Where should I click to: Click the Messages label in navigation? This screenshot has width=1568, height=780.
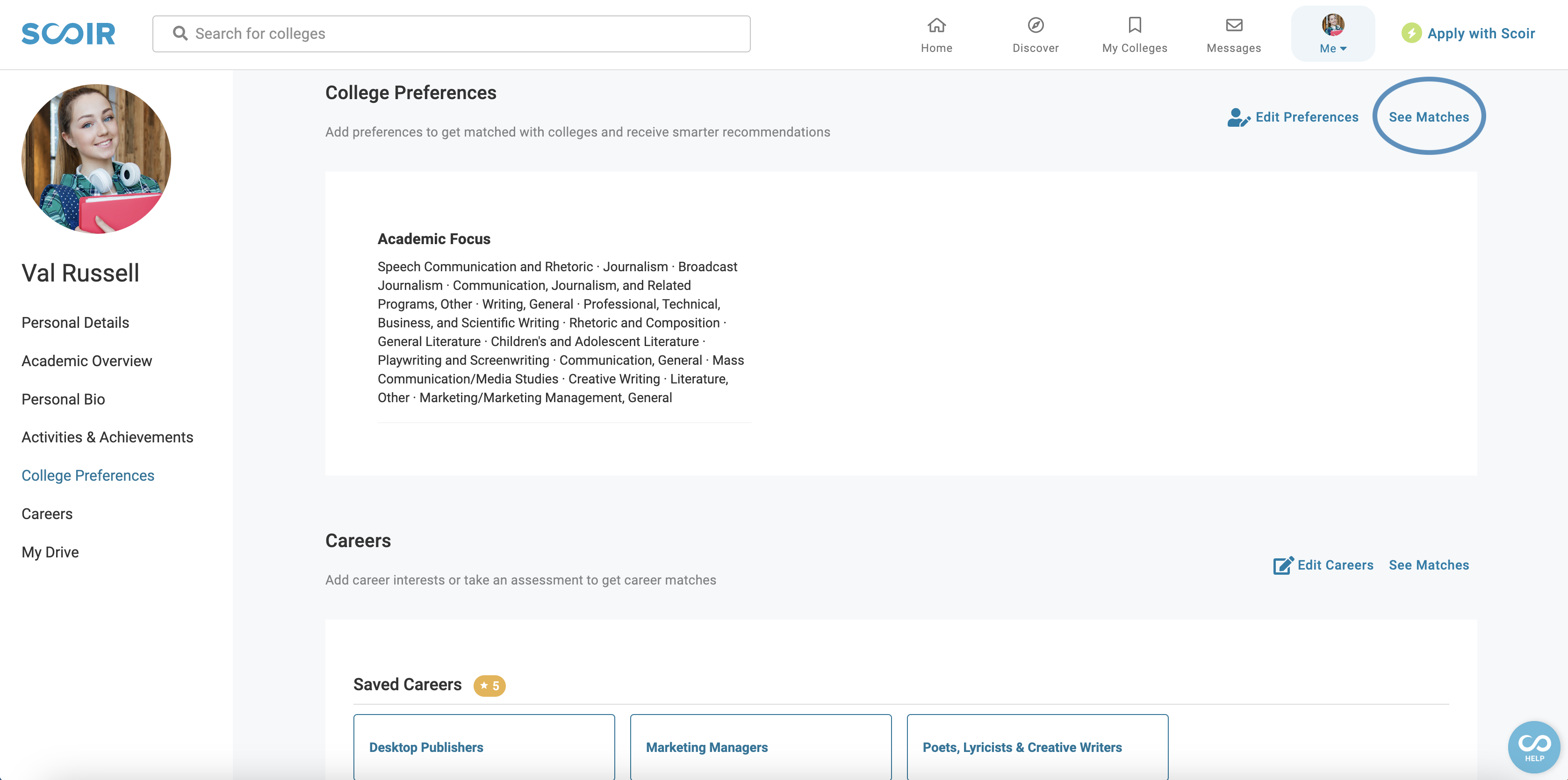pos(1234,48)
